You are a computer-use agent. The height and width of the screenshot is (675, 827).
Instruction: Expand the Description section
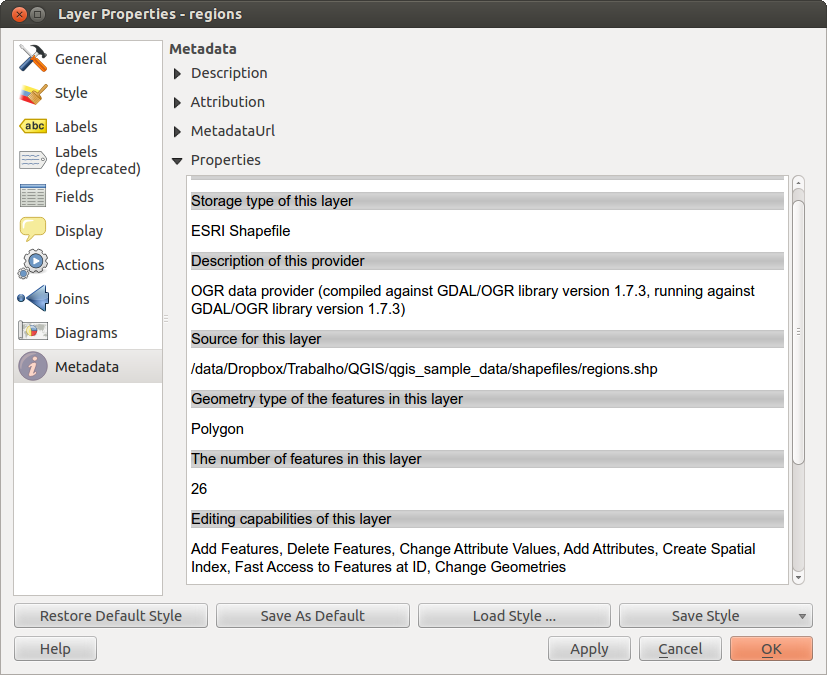(x=178, y=73)
